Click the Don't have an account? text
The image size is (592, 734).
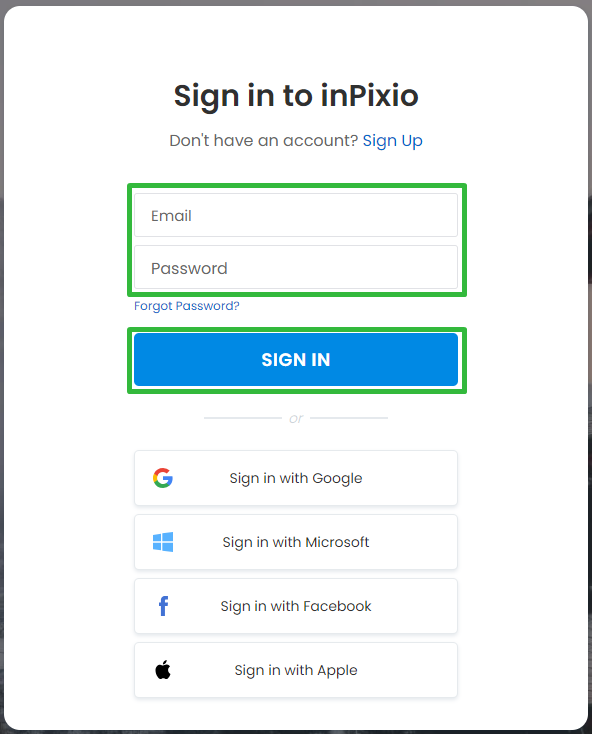click(263, 140)
